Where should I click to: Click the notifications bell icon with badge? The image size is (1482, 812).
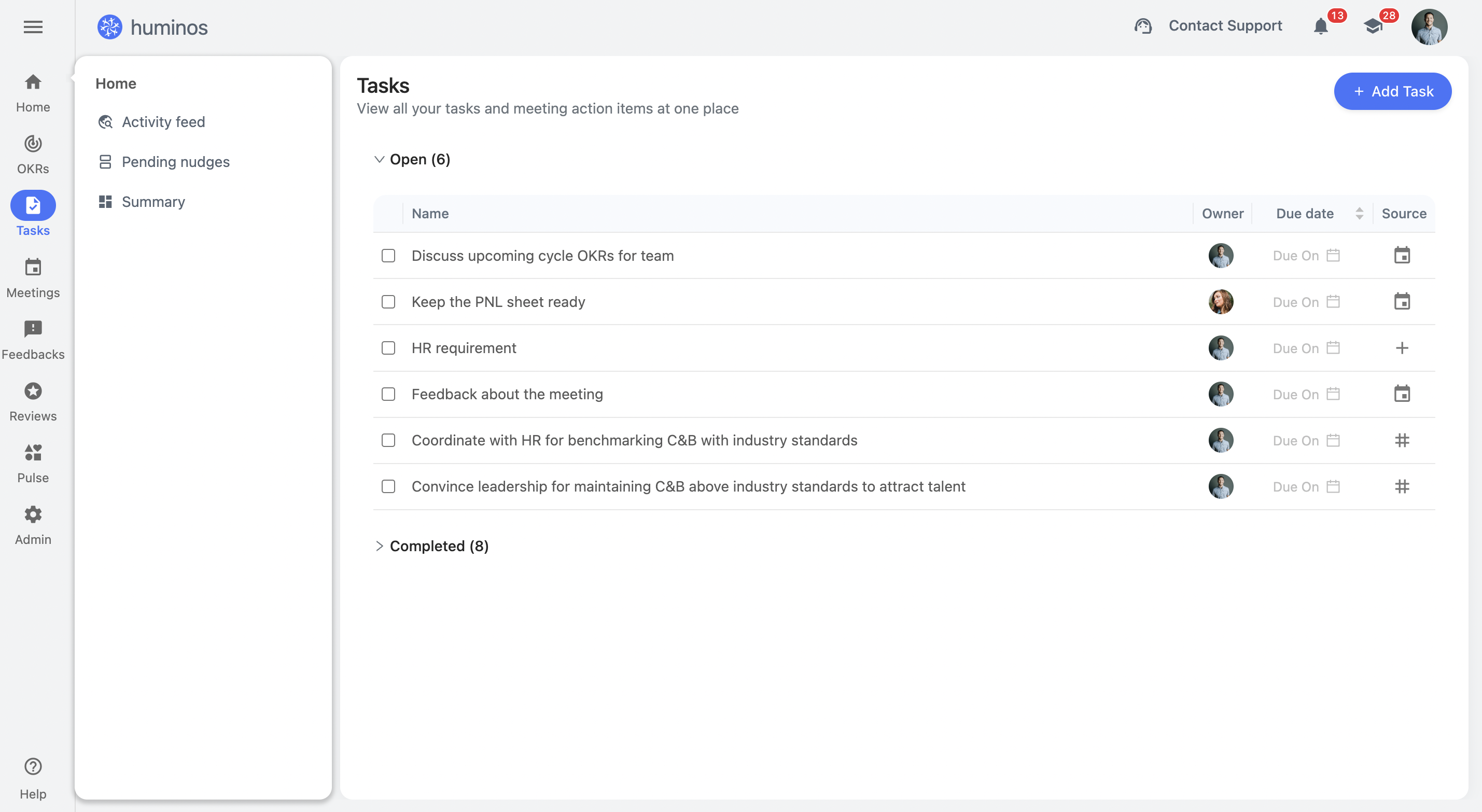(x=1322, y=27)
